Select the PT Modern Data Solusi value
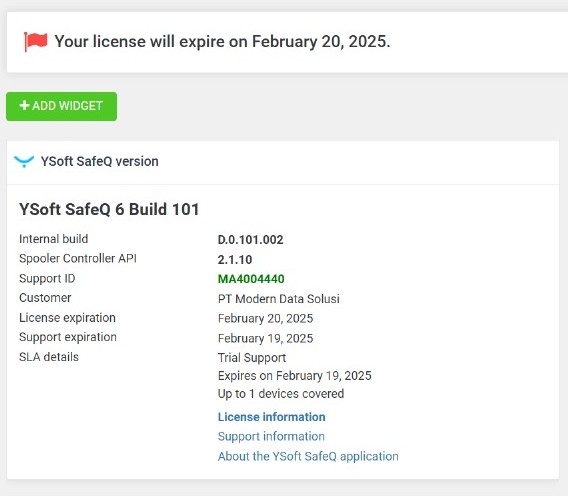 tap(279, 299)
